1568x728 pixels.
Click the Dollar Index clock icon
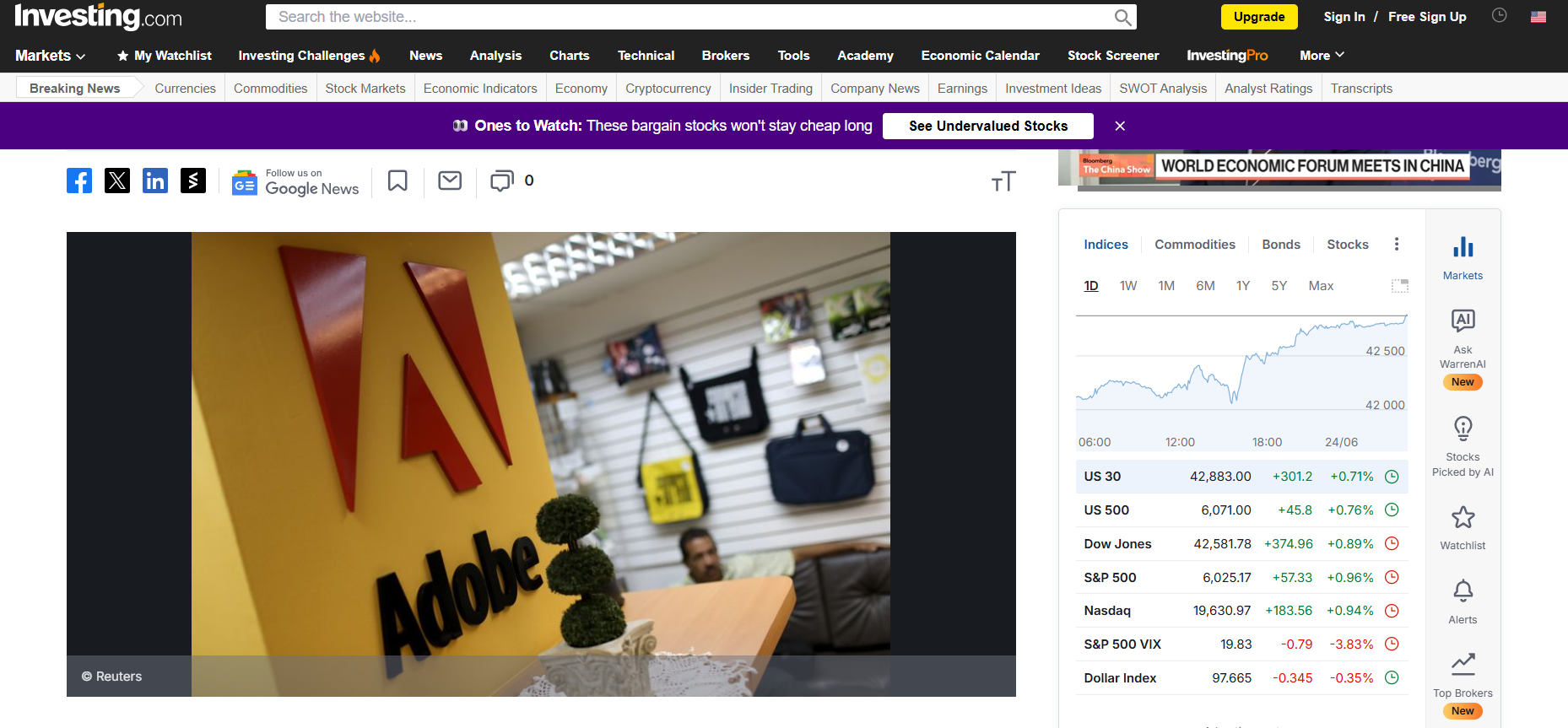[x=1392, y=677]
